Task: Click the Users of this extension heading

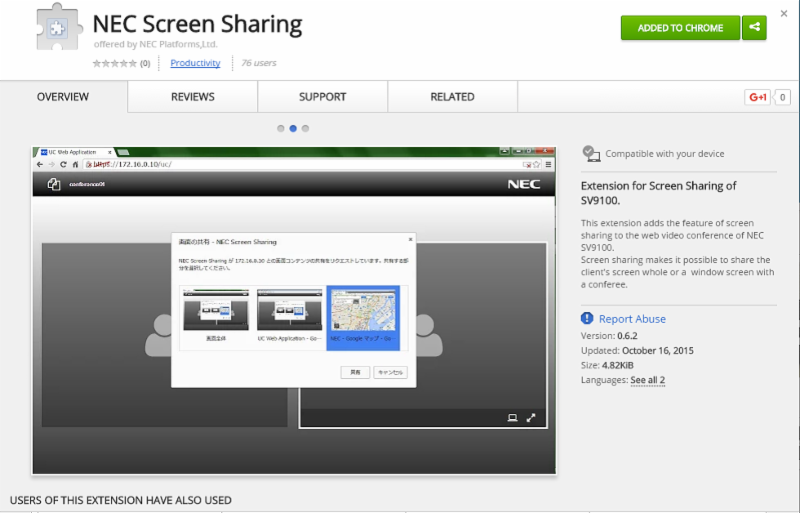Action: 120,500
